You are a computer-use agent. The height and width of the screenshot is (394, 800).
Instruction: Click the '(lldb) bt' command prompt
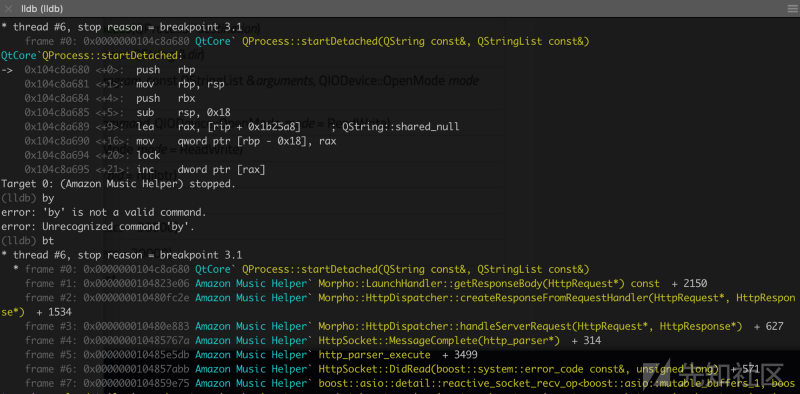pyautogui.click(x=28, y=240)
